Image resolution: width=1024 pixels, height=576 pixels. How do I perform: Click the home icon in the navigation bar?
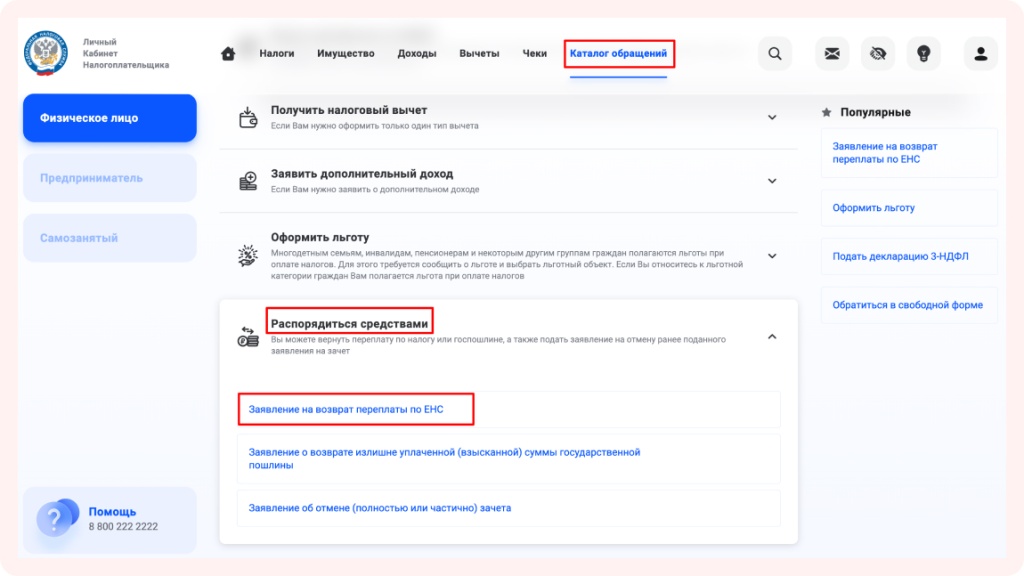[228, 54]
